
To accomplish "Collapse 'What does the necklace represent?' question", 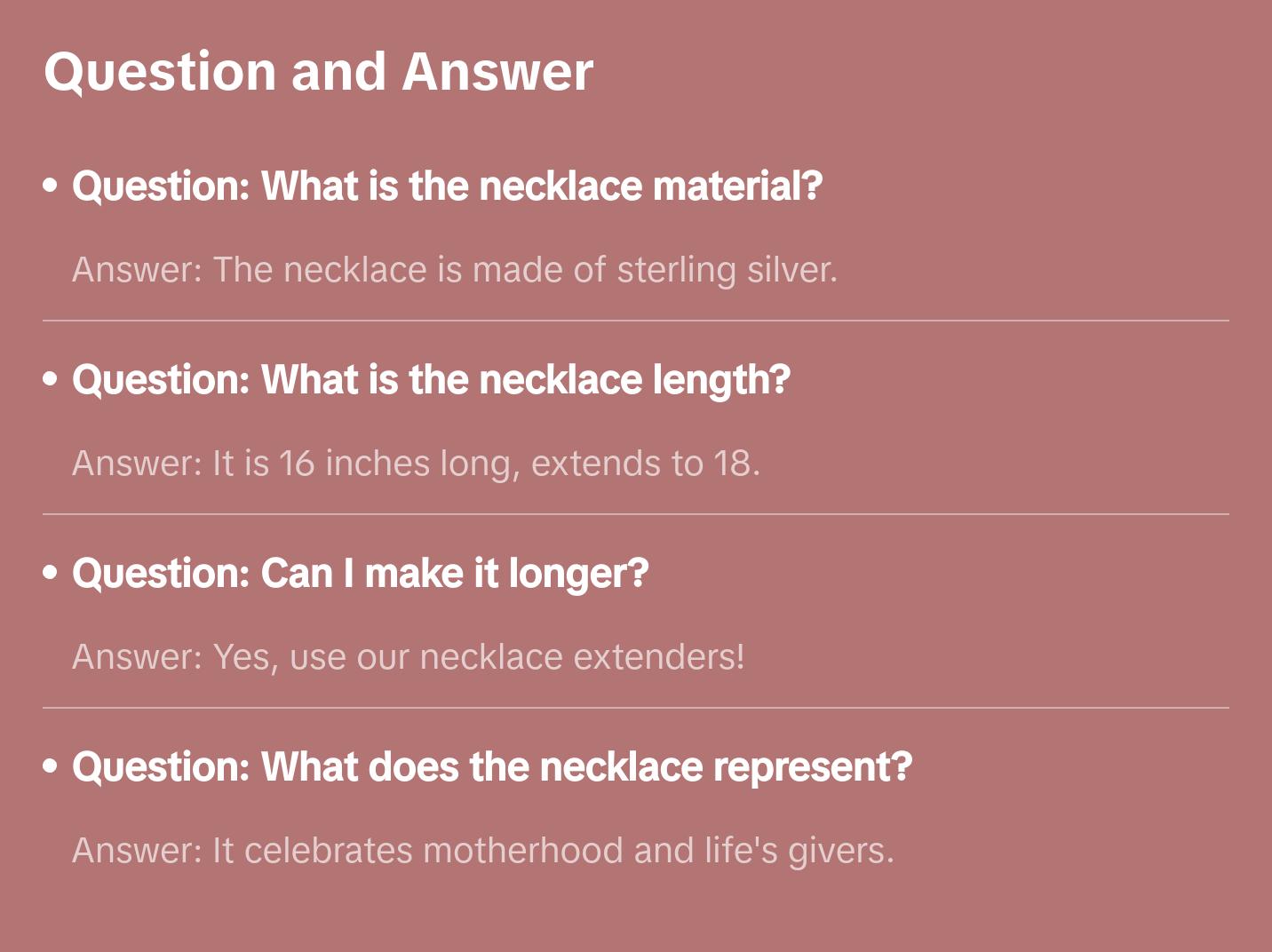I will tap(492, 767).
